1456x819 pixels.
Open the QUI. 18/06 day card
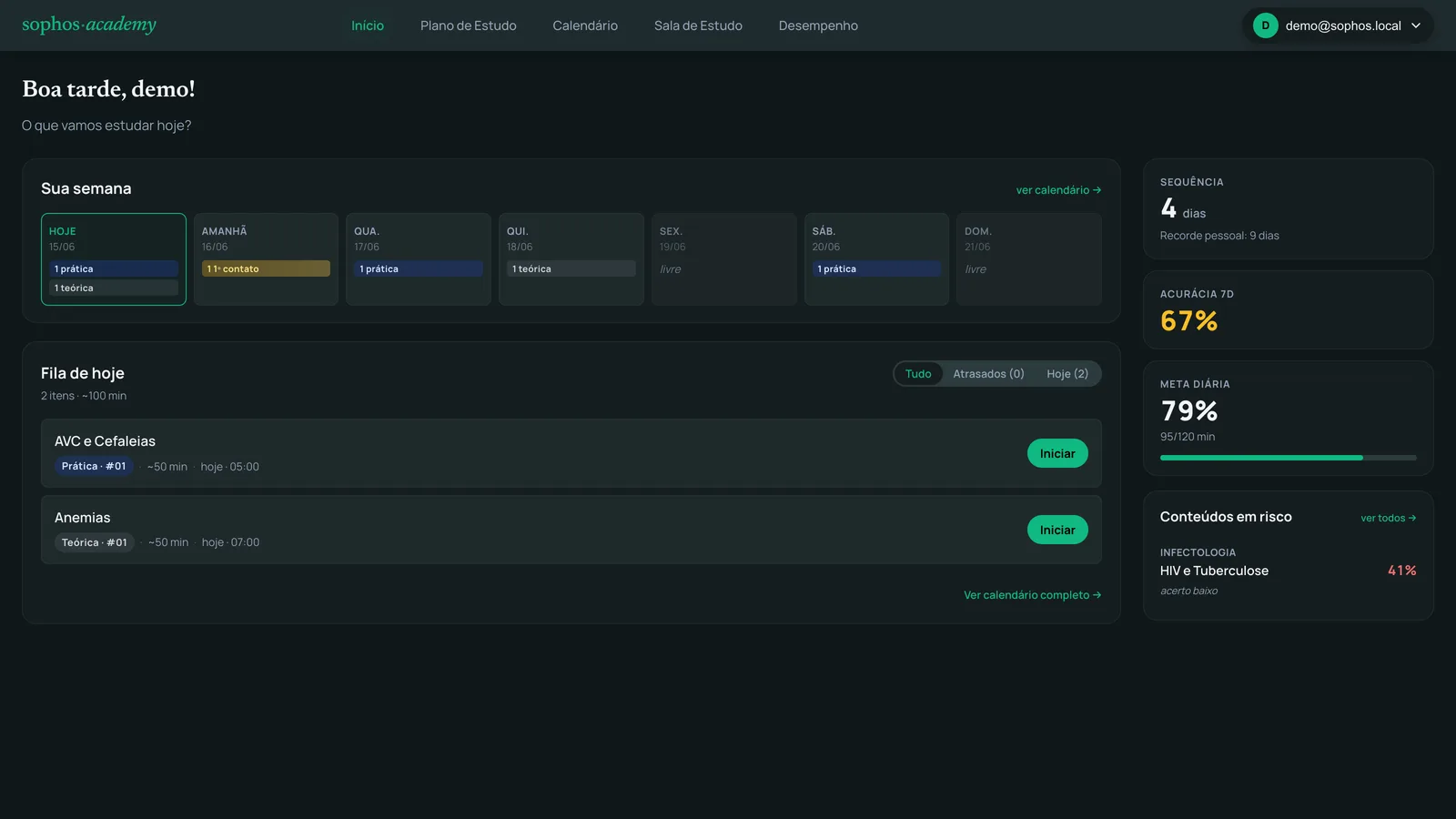[571, 259]
